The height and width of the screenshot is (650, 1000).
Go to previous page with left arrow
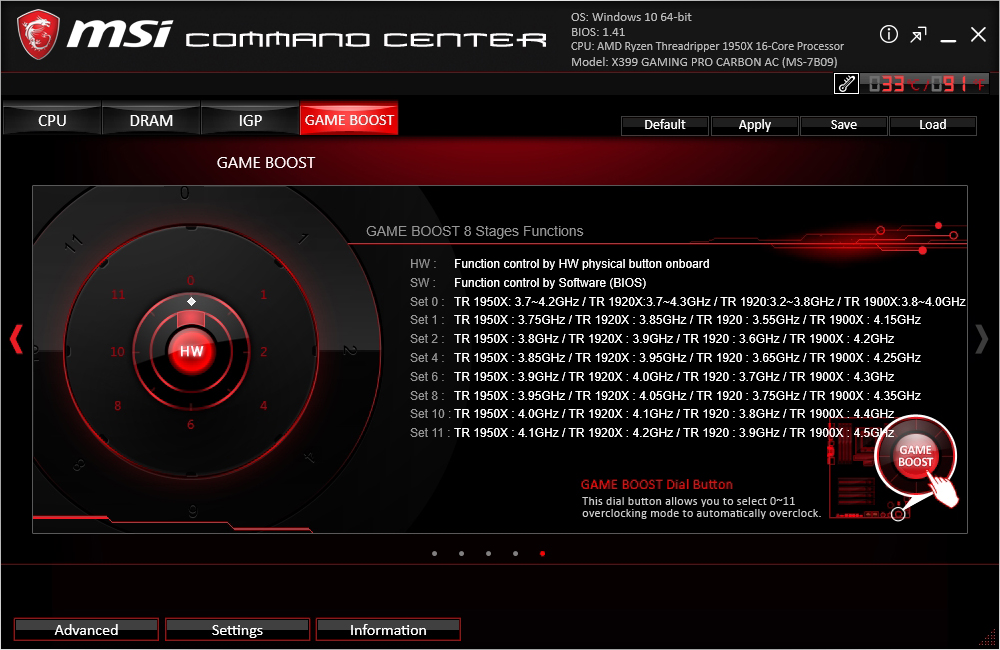(x=16, y=339)
